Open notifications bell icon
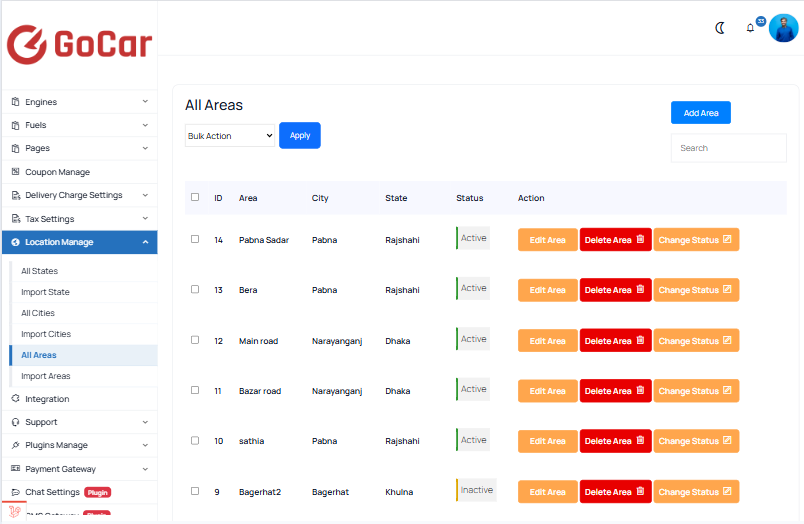 pyautogui.click(x=750, y=28)
